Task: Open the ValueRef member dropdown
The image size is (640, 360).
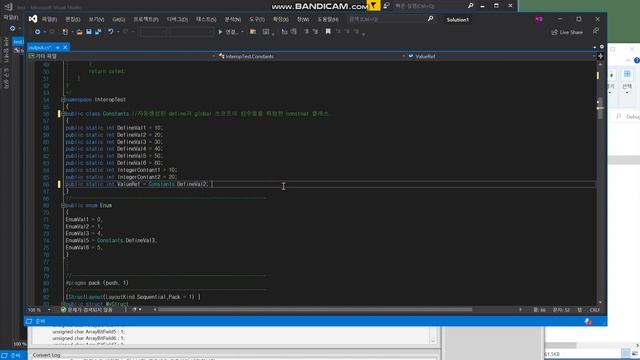Action: 502,56
